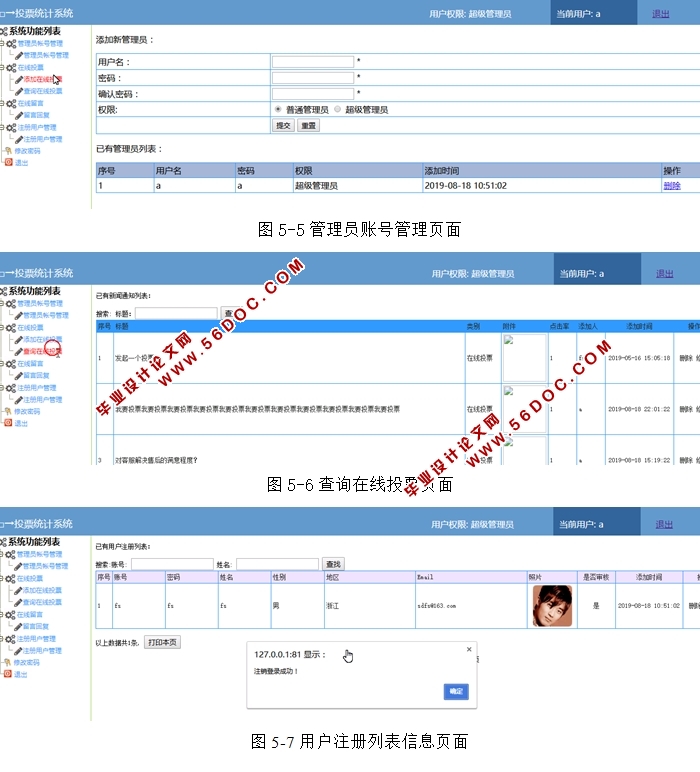The image size is (700, 772).
Task: Open 管理员帐号管理 sub-item link in Figure 5-6 sidebar
Action: (46, 316)
